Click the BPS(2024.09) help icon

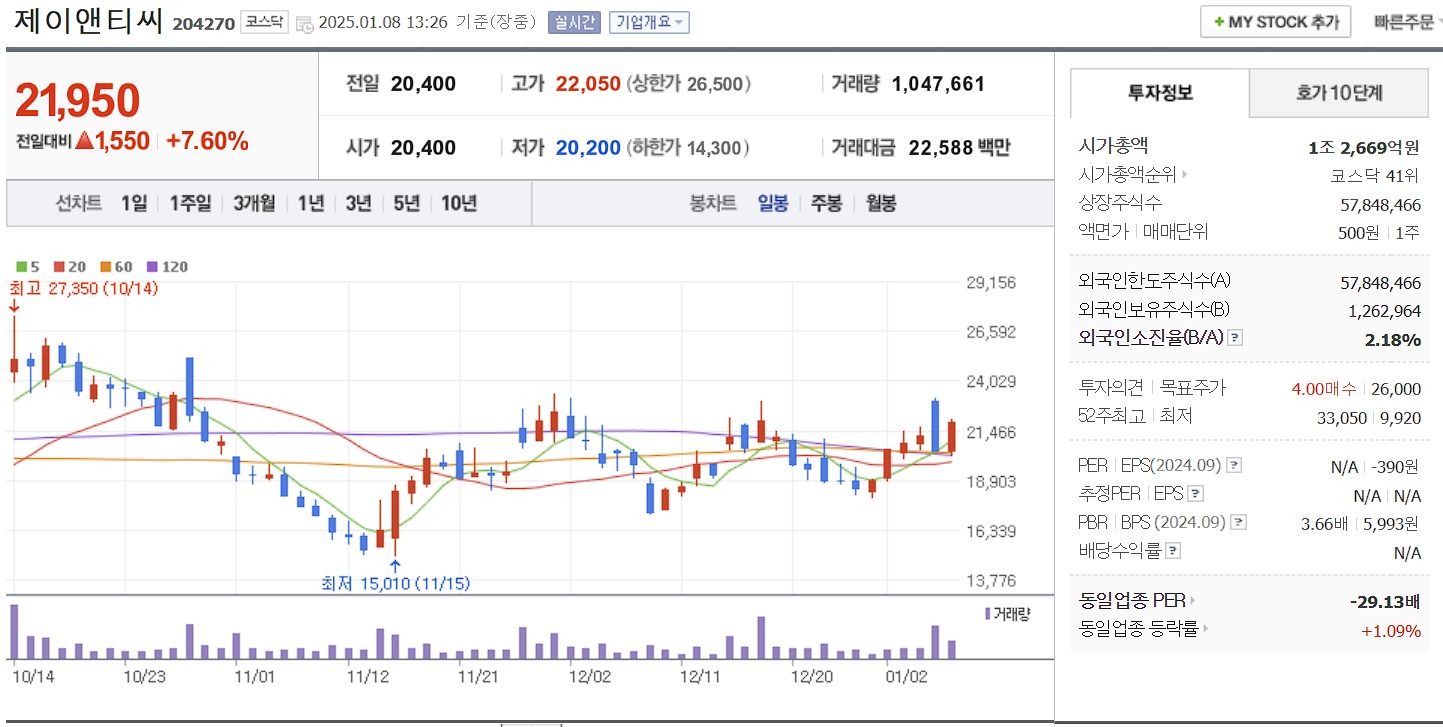[1238, 521]
